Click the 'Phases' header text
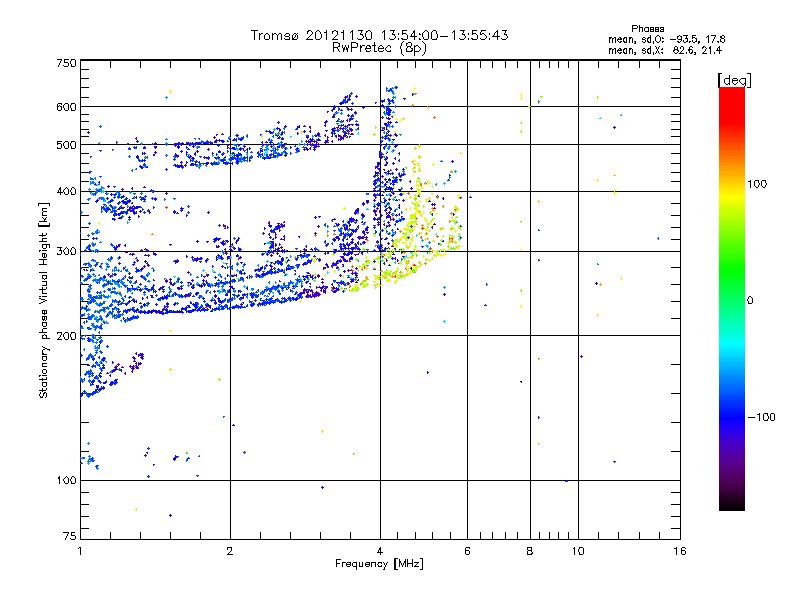The width and height of the screenshot is (800, 600). [647, 29]
